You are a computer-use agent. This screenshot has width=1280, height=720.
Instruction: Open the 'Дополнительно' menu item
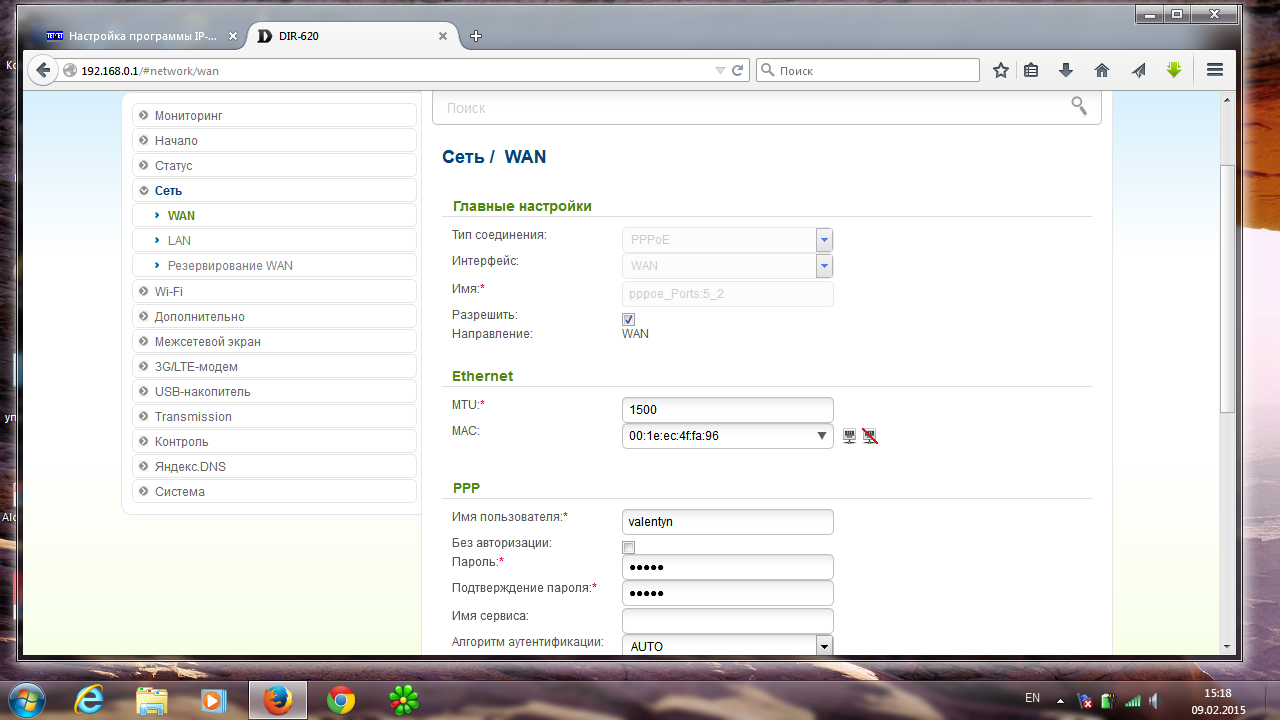click(x=274, y=316)
